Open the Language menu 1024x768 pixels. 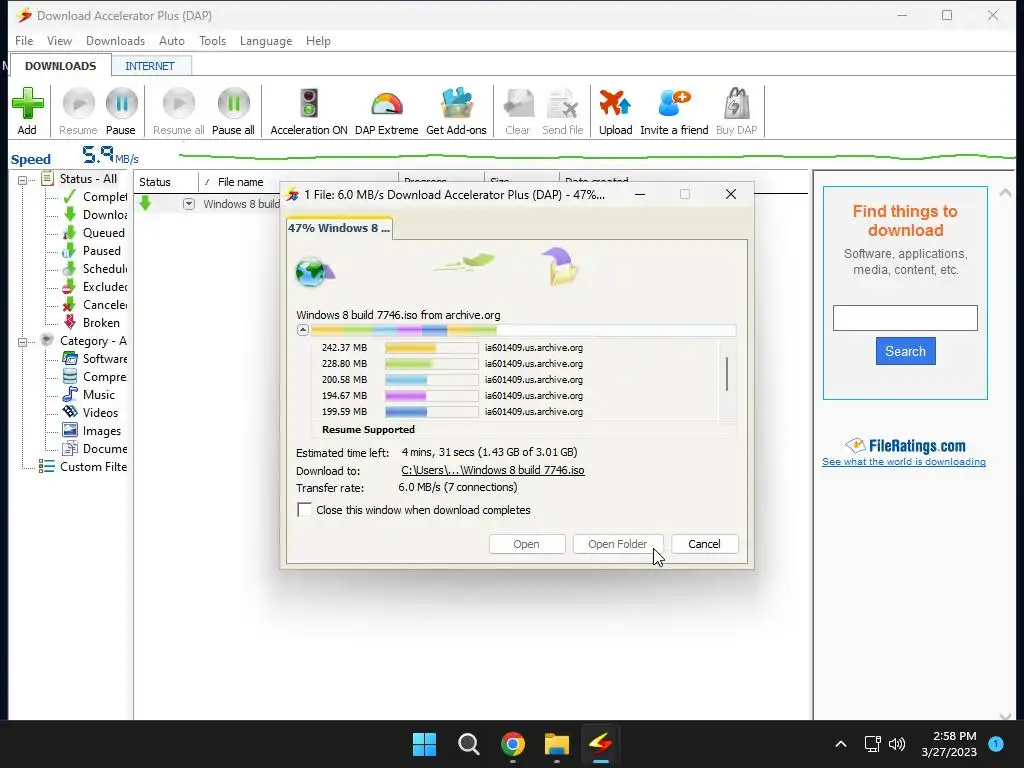click(266, 40)
